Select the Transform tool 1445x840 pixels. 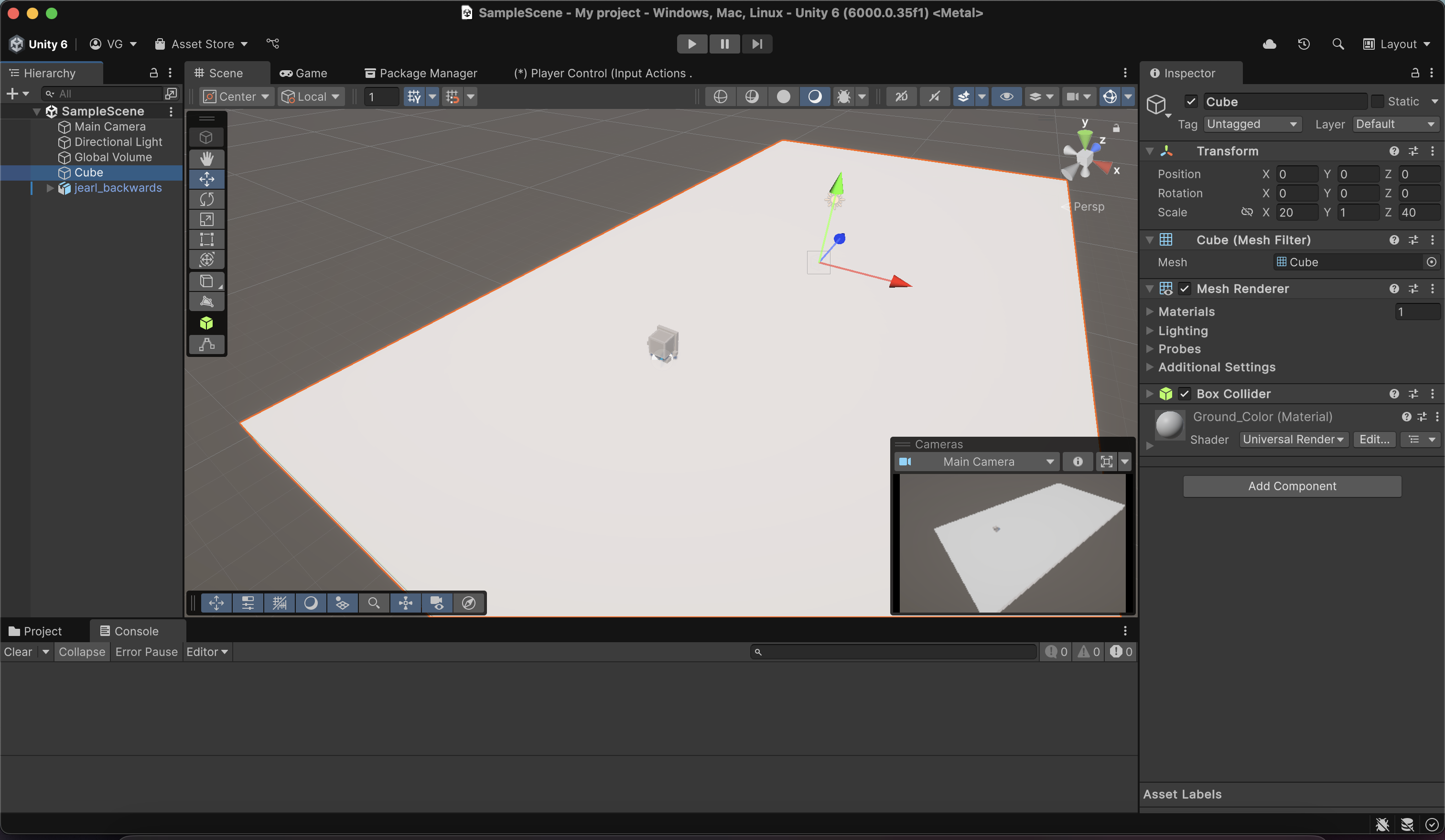click(x=206, y=259)
